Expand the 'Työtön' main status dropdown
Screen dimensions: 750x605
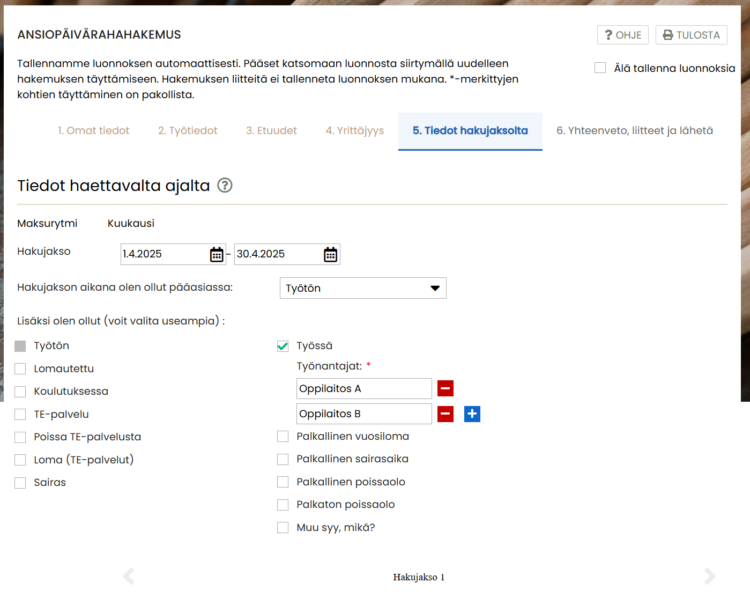[363, 288]
